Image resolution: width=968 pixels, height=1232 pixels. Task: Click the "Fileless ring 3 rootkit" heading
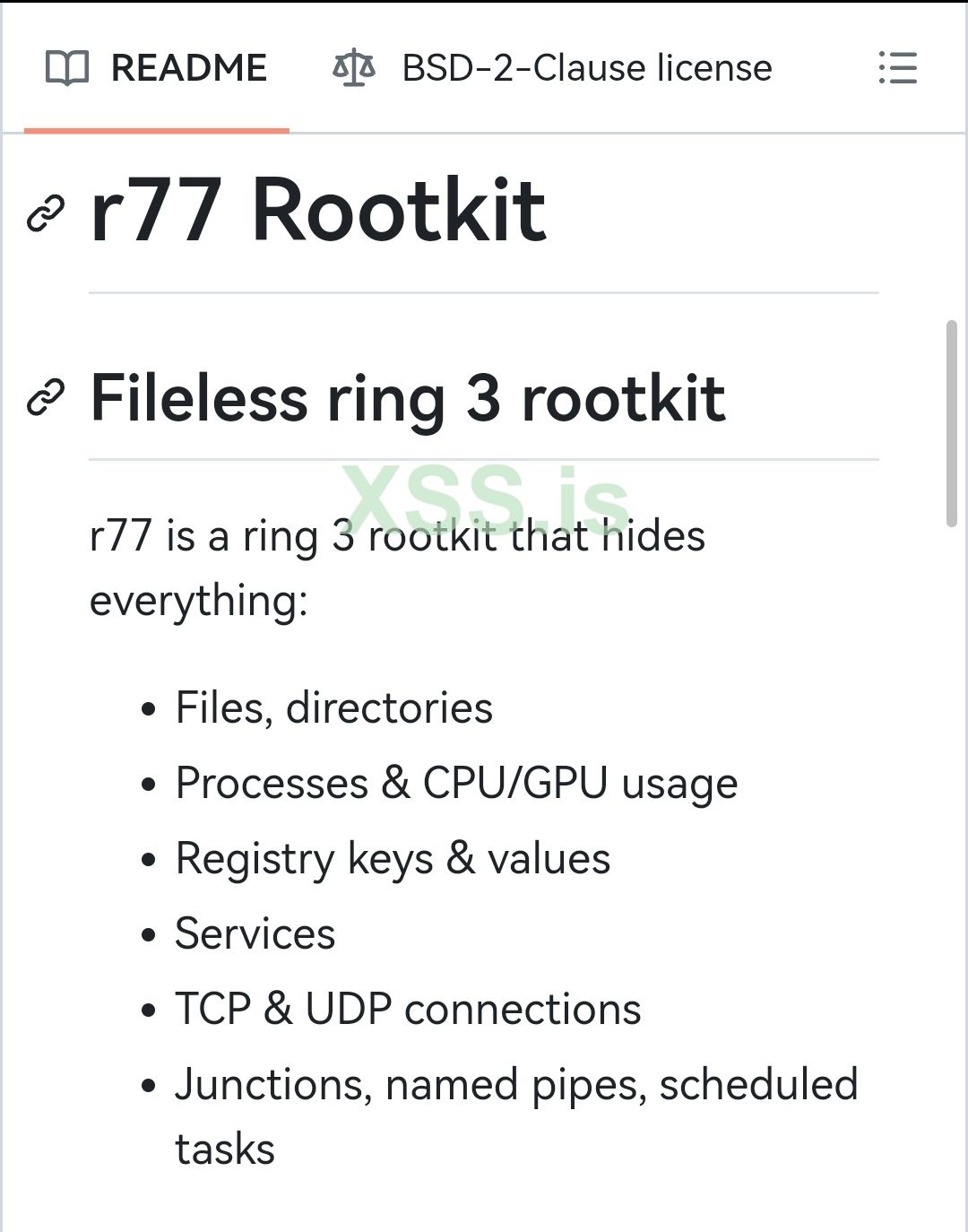(408, 398)
